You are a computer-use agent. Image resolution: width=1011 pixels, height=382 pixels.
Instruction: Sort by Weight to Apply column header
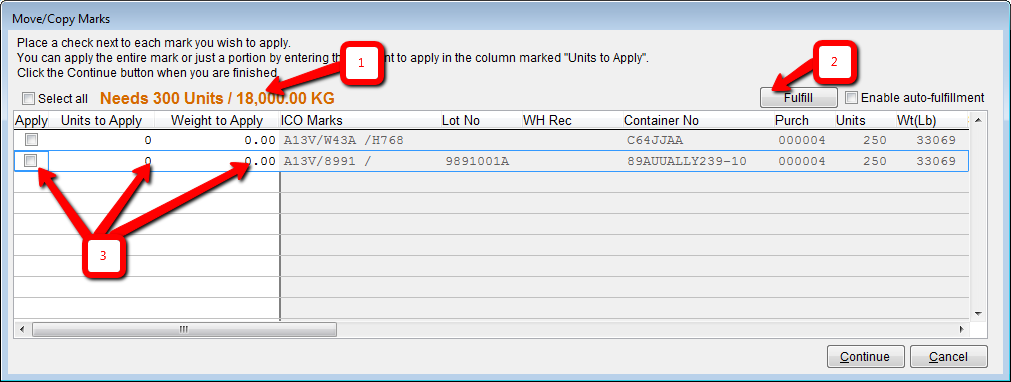(217, 121)
